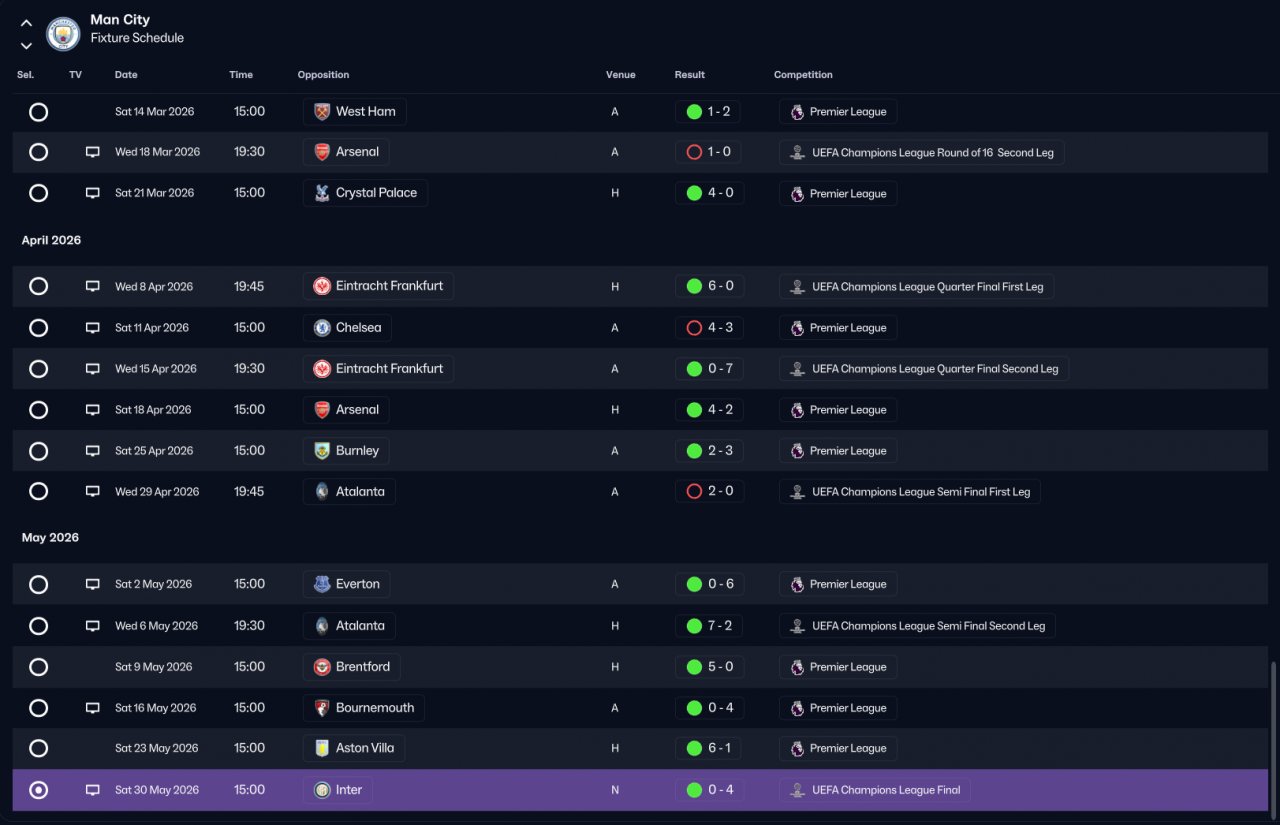Click the Champions League trophy icon on the Inter row

pyautogui.click(x=797, y=790)
